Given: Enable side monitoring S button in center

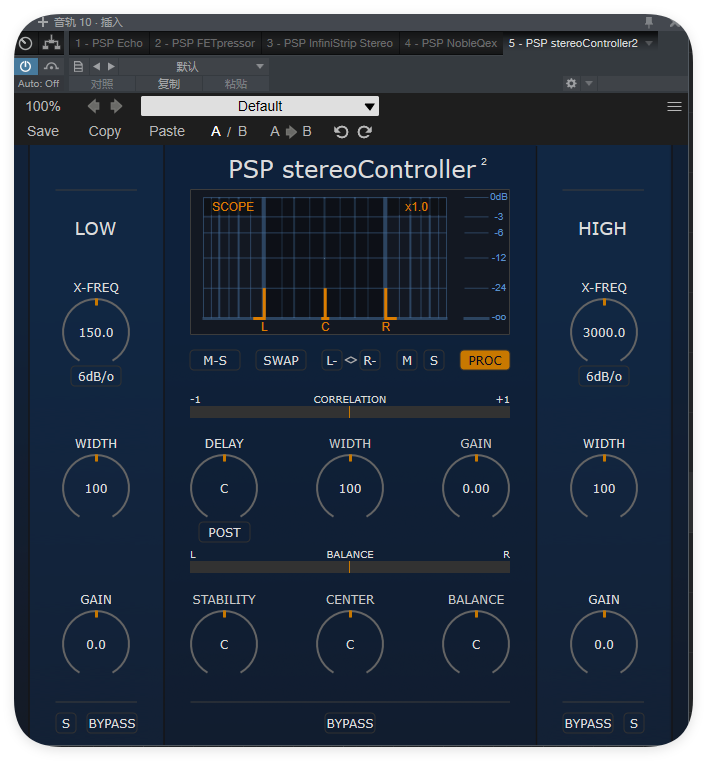Looking at the screenshot, I should (x=434, y=361).
